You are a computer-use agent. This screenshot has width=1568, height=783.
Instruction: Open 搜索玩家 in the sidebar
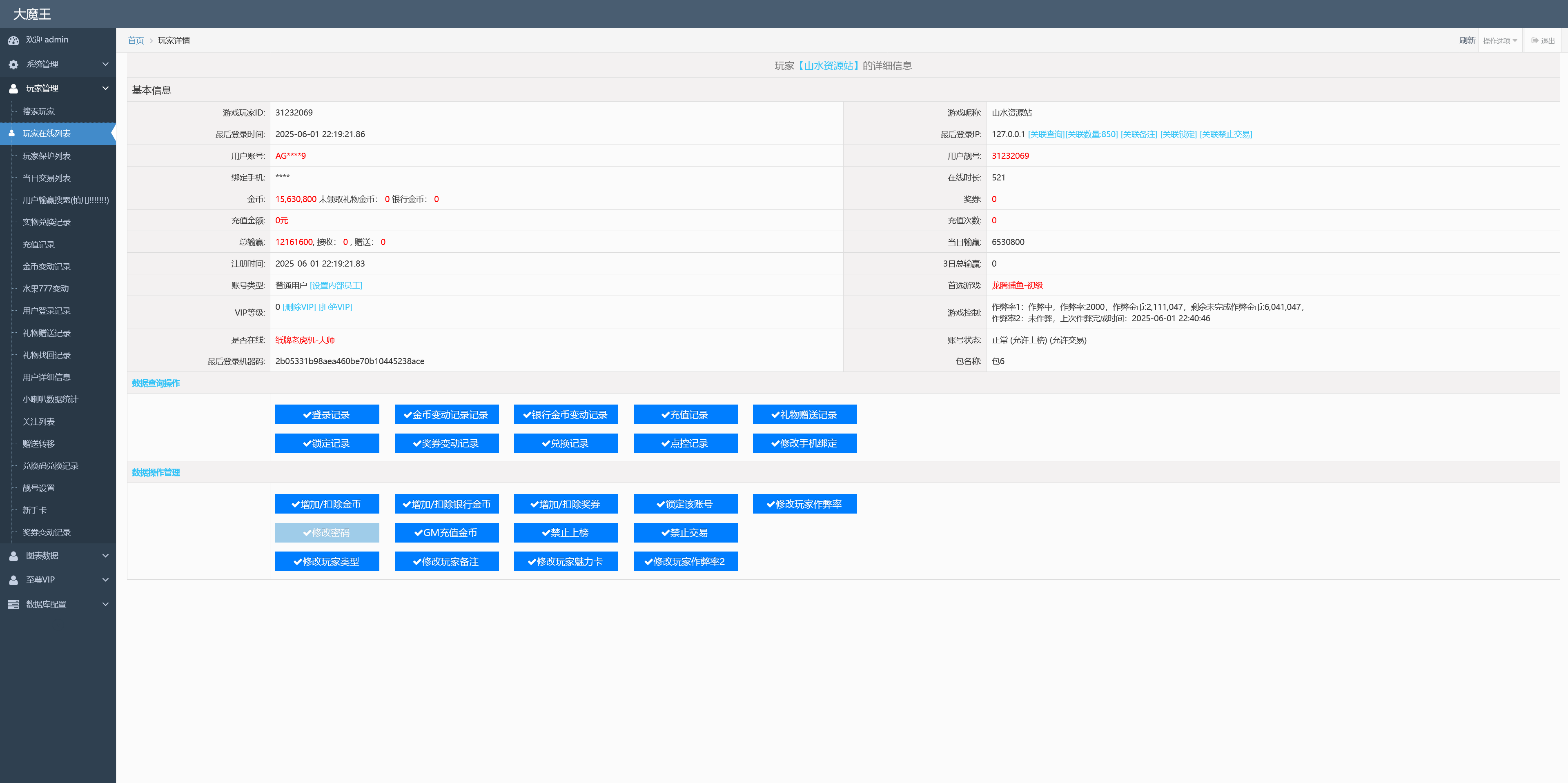pyautogui.click(x=38, y=111)
